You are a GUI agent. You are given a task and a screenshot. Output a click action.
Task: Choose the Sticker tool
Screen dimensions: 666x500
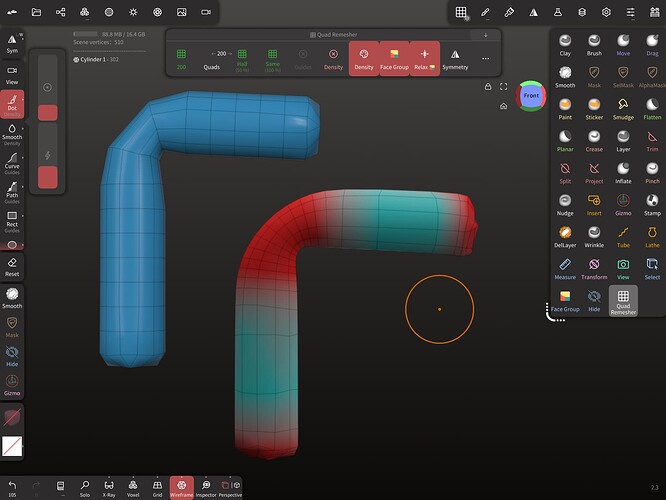[594, 109]
